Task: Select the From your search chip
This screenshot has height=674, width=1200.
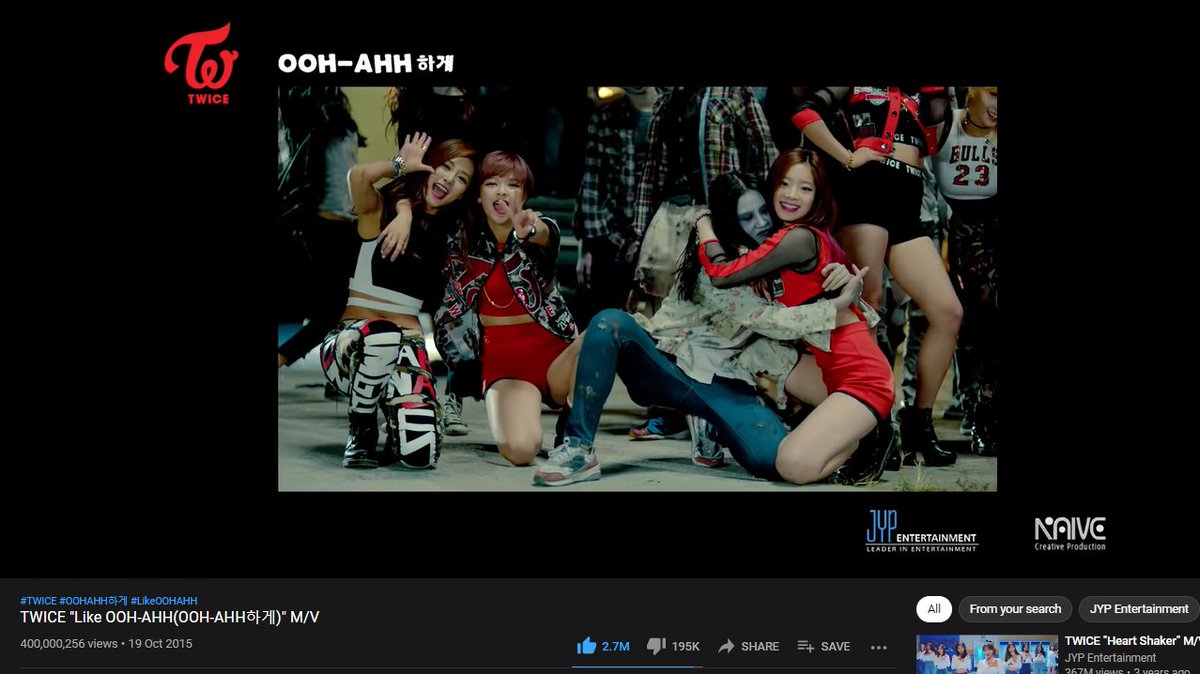Action: click(1015, 609)
